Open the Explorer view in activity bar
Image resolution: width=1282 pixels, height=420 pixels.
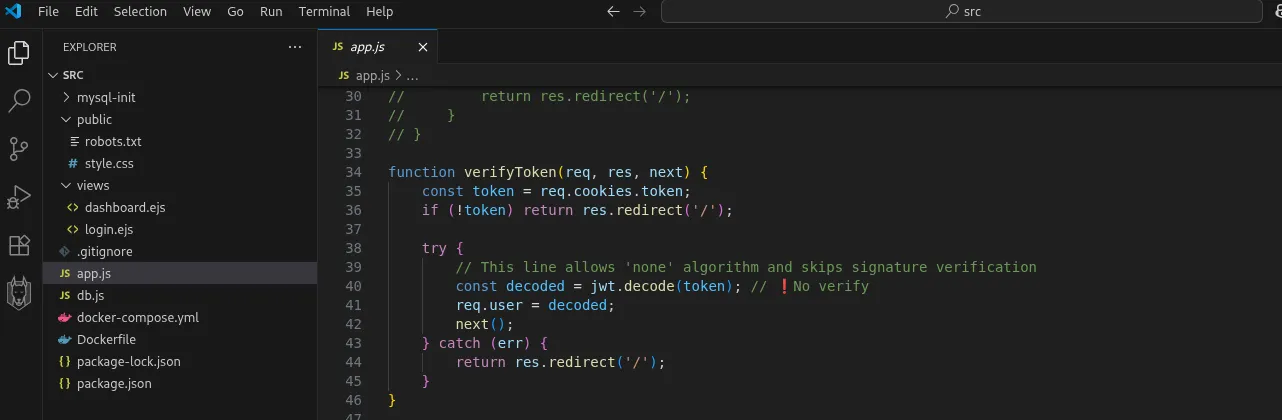pos(18,53)
